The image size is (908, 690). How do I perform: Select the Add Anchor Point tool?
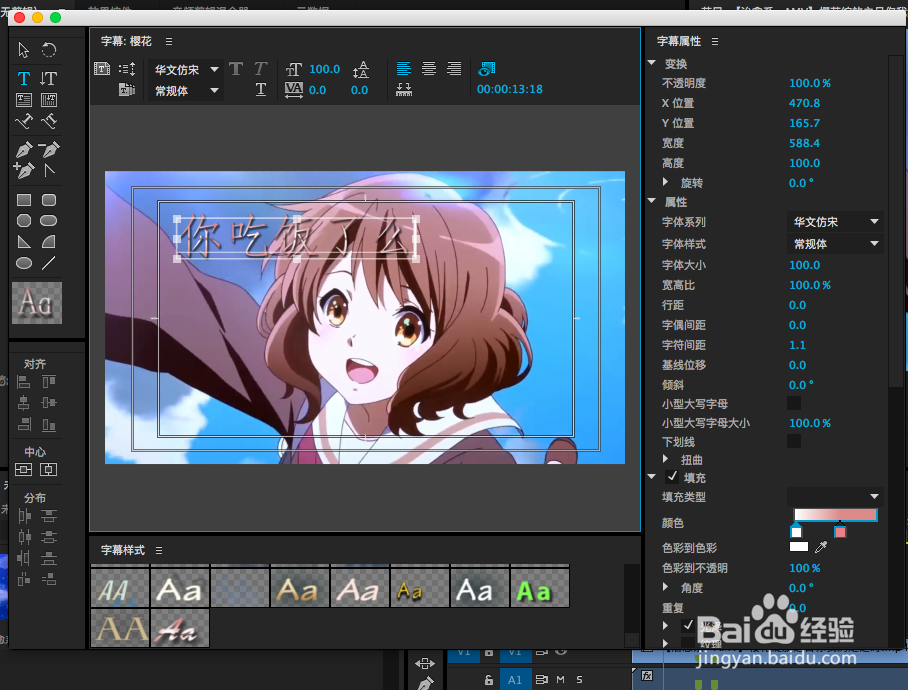click(24, 170)
